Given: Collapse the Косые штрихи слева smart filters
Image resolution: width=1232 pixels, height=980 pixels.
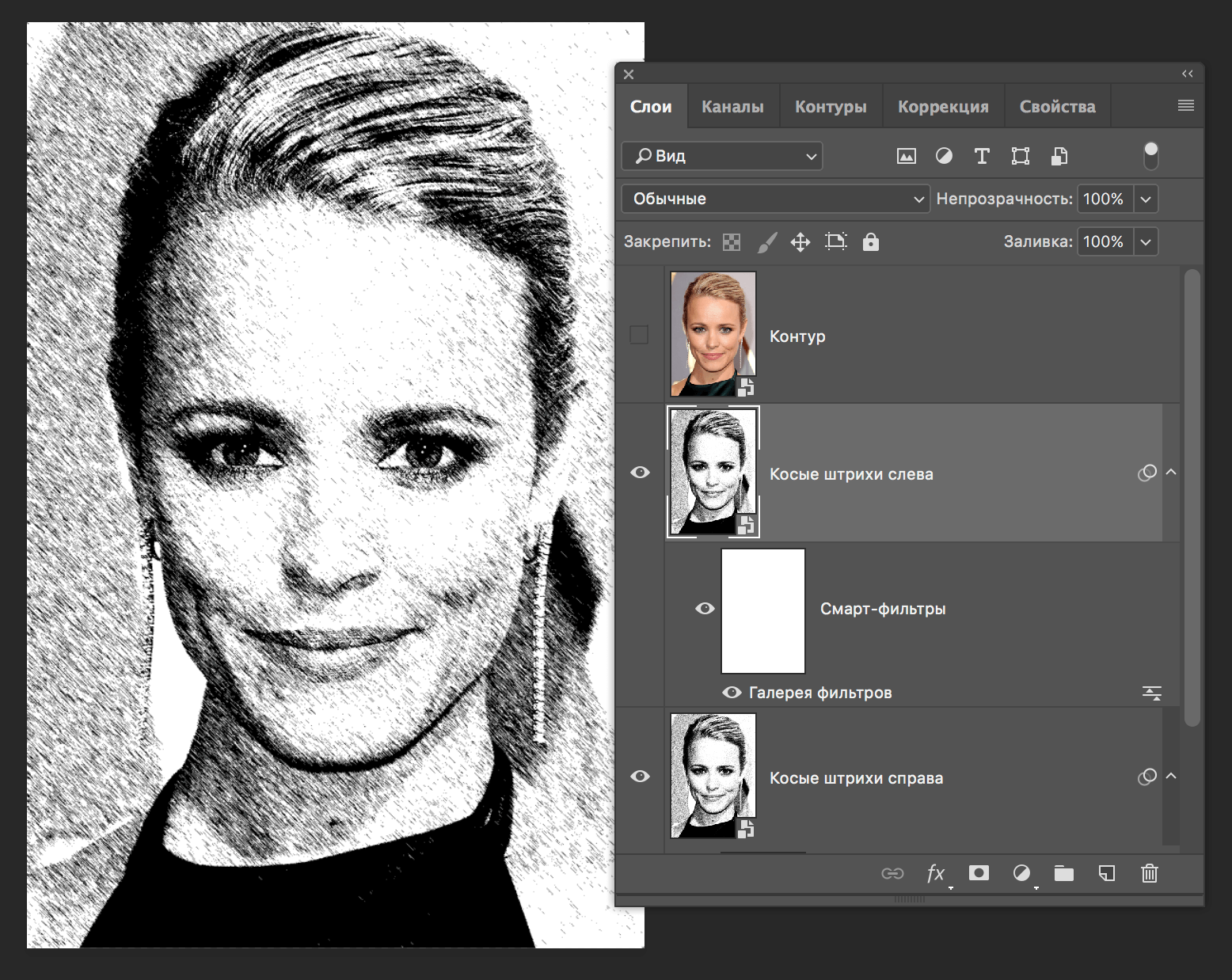Looking at the screenshot, I should tap(1171, 472).
